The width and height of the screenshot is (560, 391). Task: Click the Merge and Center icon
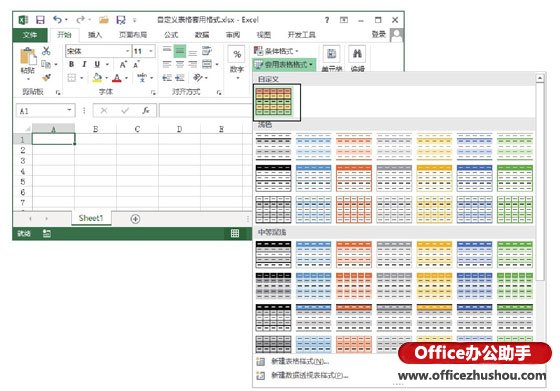(x=207, y=64)
